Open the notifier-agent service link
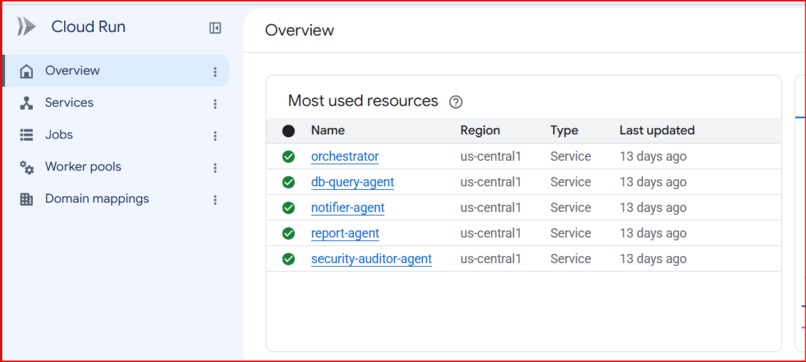 [348, 208]
